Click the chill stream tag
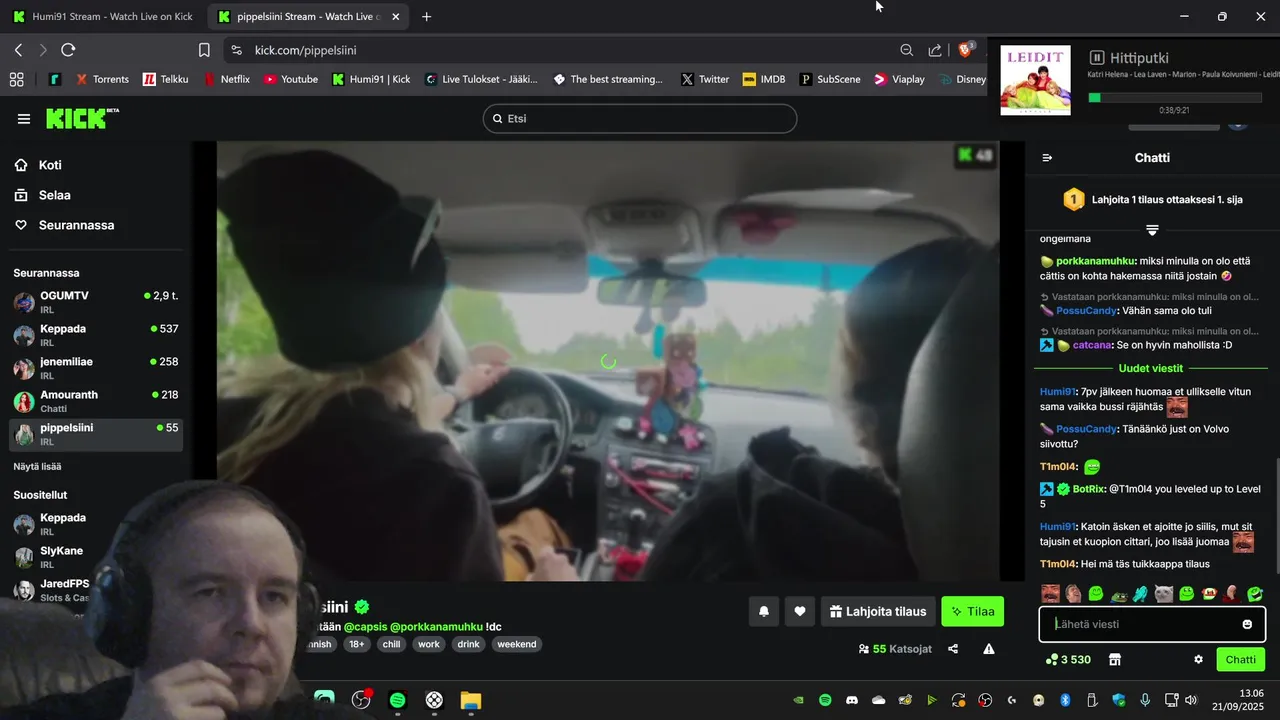This screenshot has height=720, width=1280. click(391, 644)
